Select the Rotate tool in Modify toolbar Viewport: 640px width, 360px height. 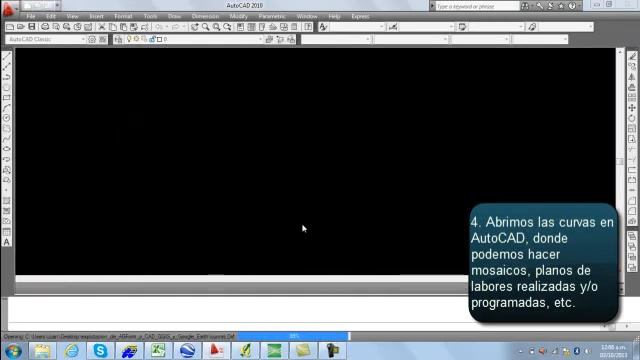[632, 118]
